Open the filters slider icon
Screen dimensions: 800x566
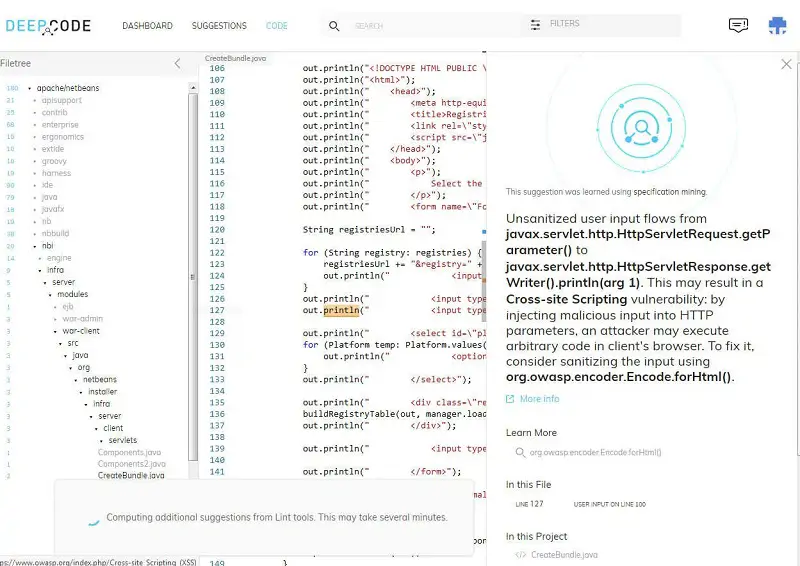coord(536,24)
